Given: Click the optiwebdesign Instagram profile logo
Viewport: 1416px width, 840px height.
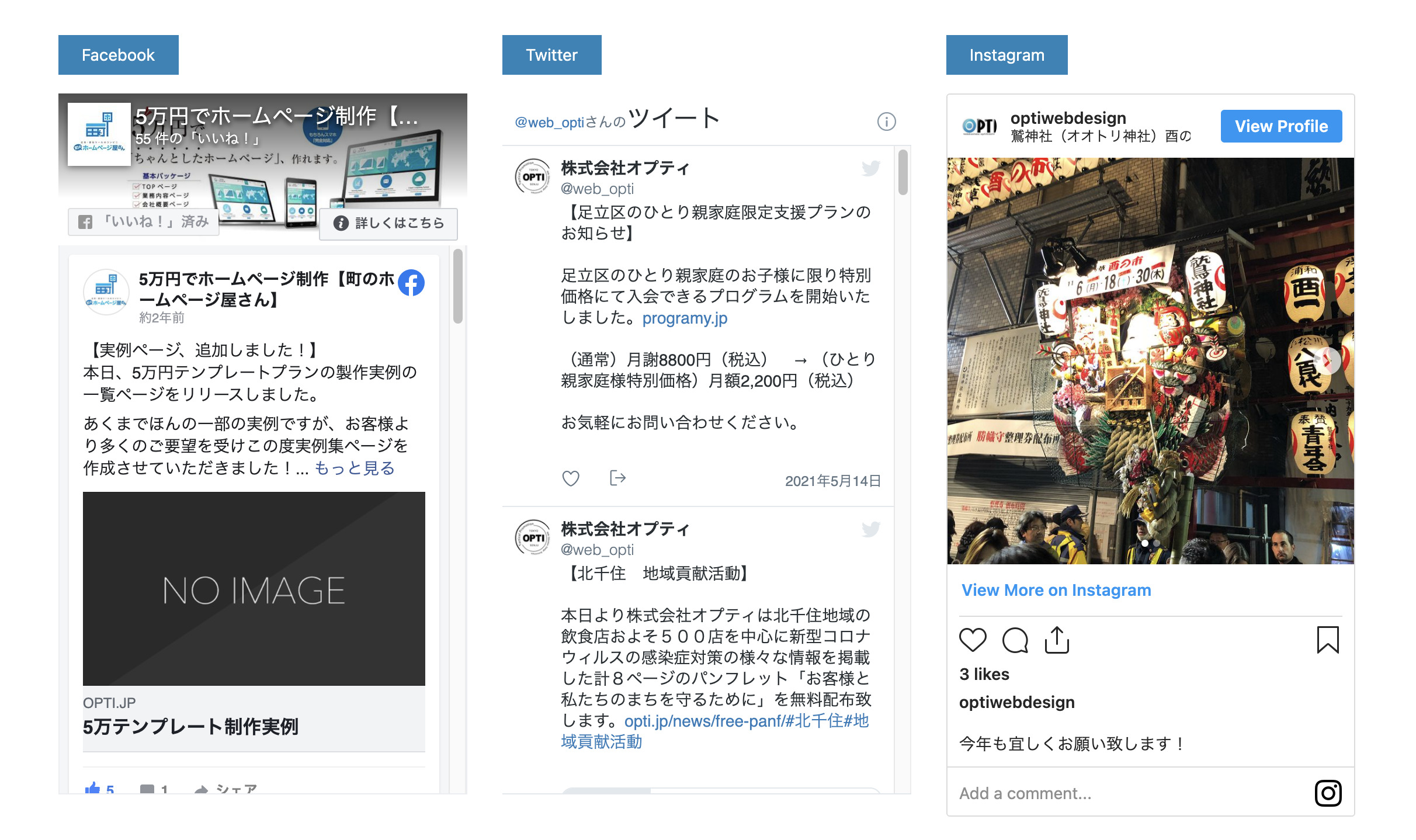Looking at the screenshot, I should 980,126.
